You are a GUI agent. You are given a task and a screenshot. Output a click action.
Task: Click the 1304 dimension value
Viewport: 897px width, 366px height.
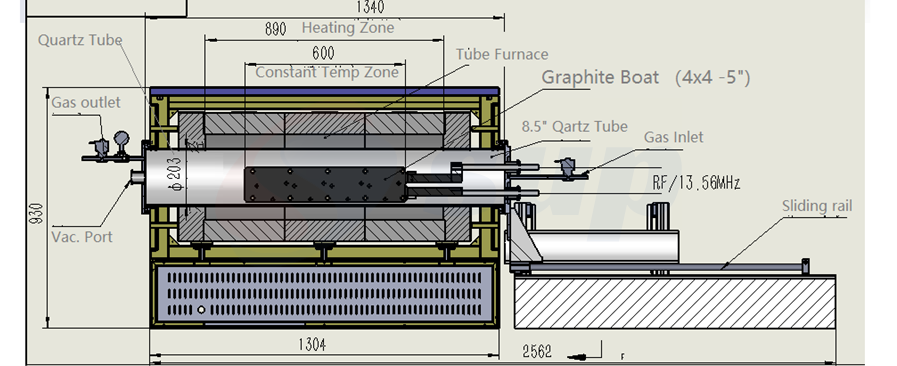coord(312,345)
